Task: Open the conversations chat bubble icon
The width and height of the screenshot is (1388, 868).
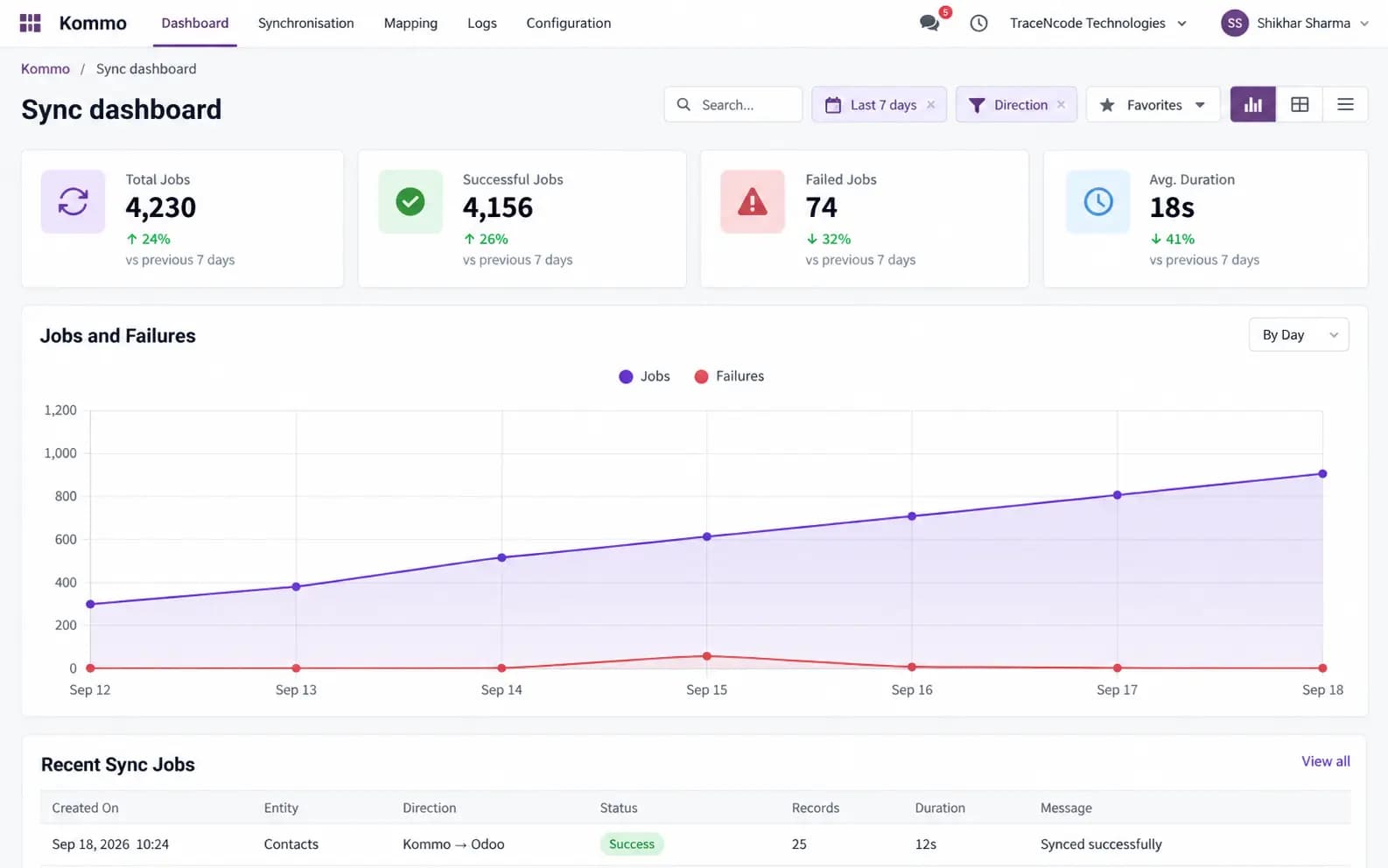Action: pyautogui.click(x=929, y=23)
